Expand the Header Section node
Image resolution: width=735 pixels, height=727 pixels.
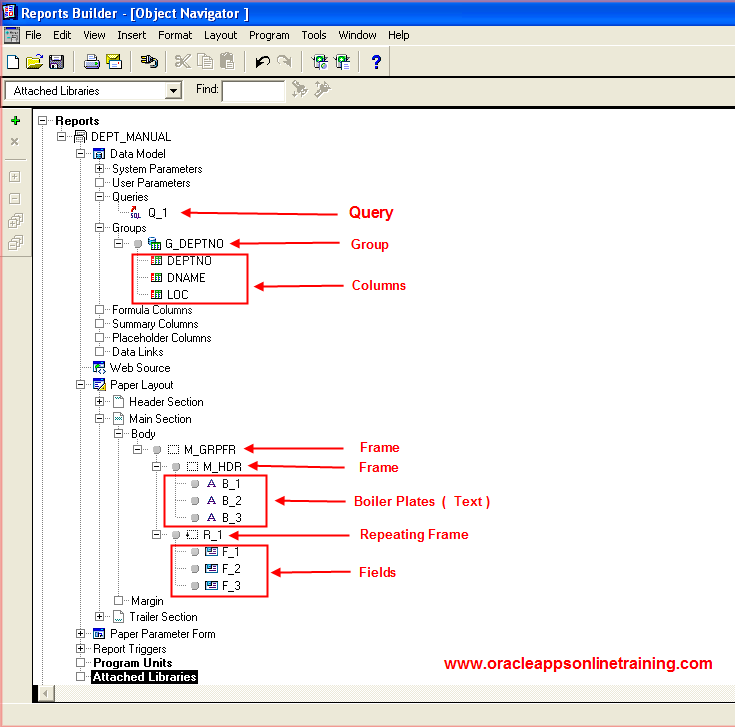pyautogui.click(x=99, y=401)
